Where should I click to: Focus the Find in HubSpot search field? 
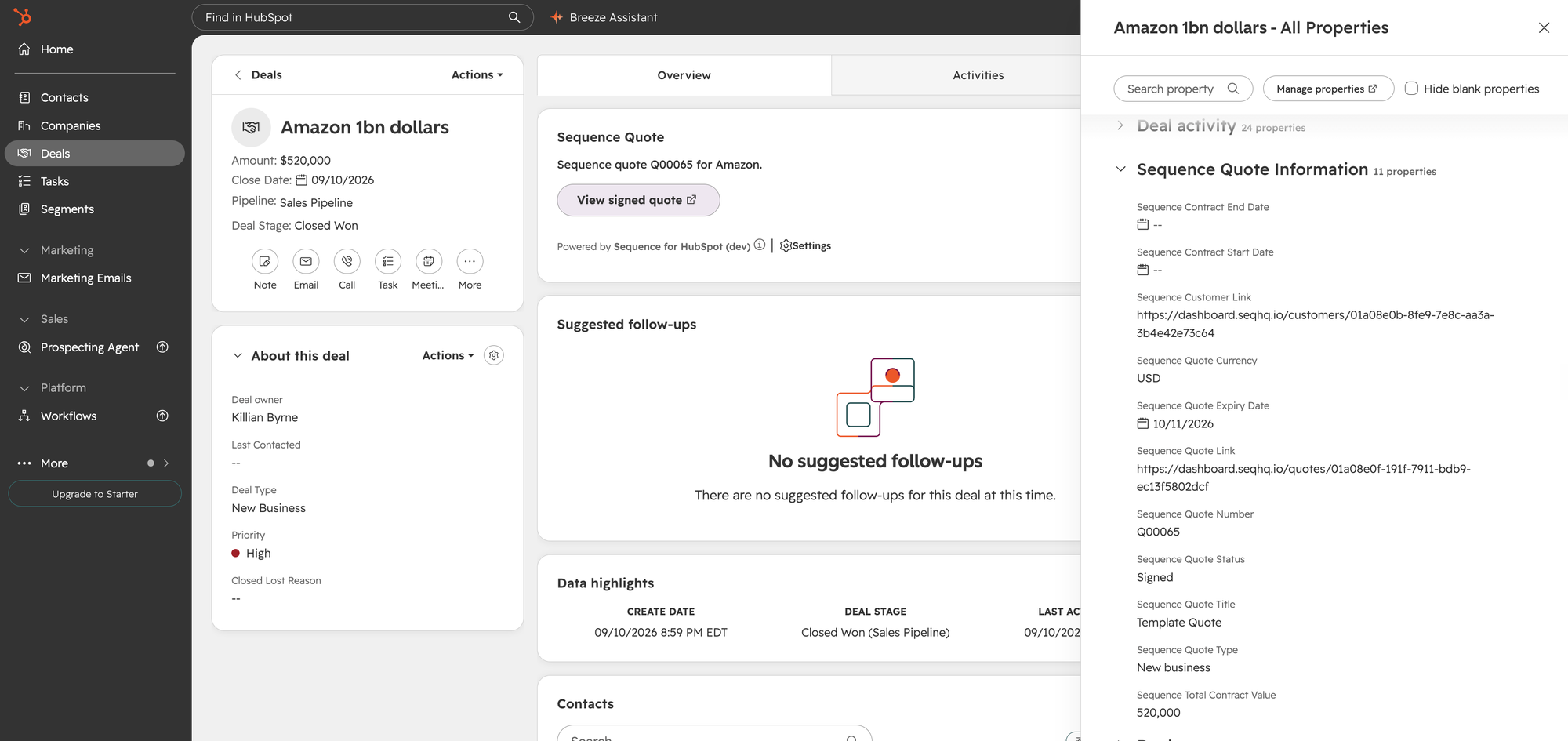point(362,17)
